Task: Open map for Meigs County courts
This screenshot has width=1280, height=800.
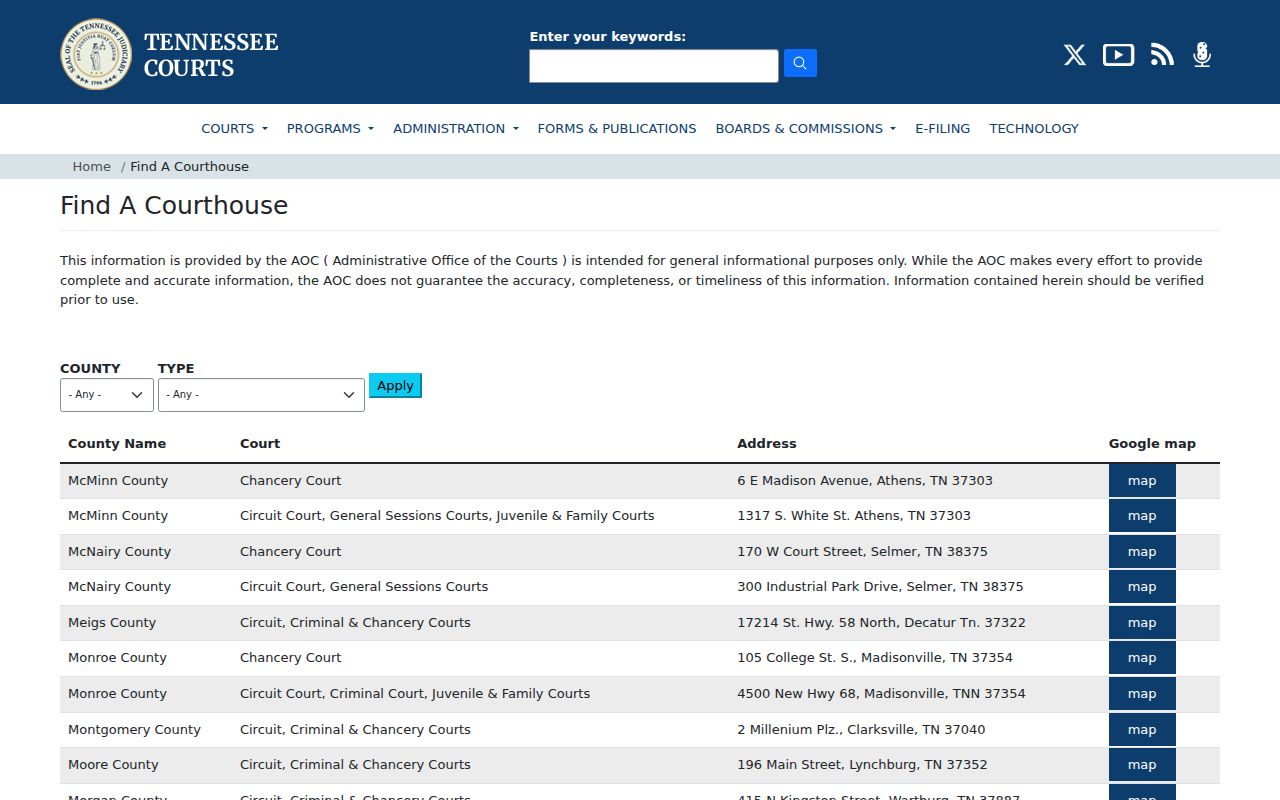Action: tap(1142, 623)
